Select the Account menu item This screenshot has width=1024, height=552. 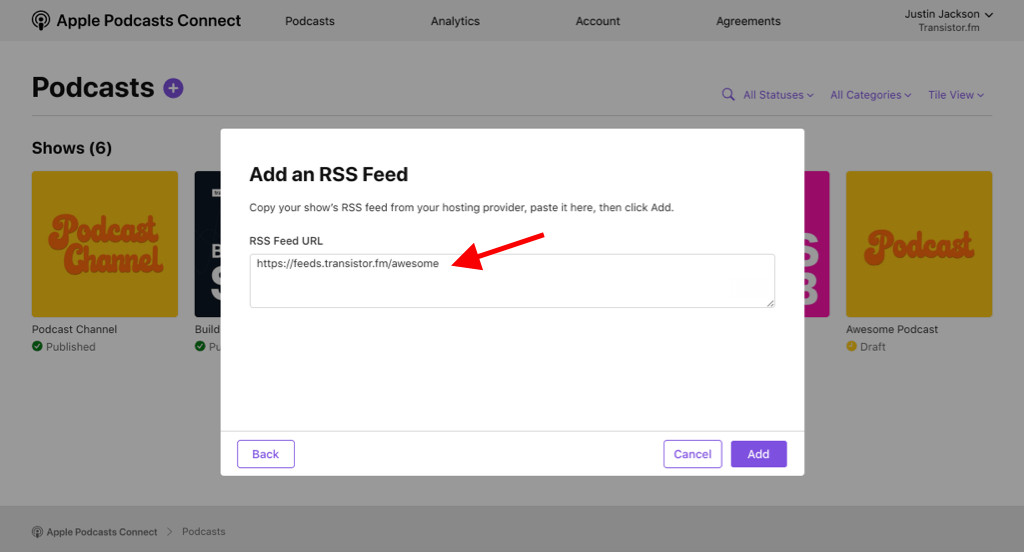598,21
